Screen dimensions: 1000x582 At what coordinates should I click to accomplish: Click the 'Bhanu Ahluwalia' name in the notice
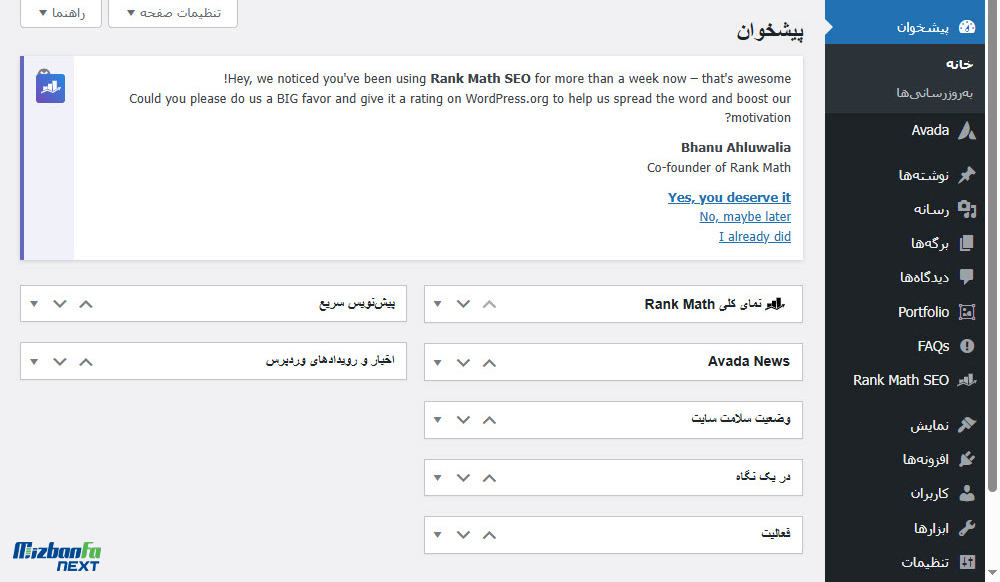(736, 147)
